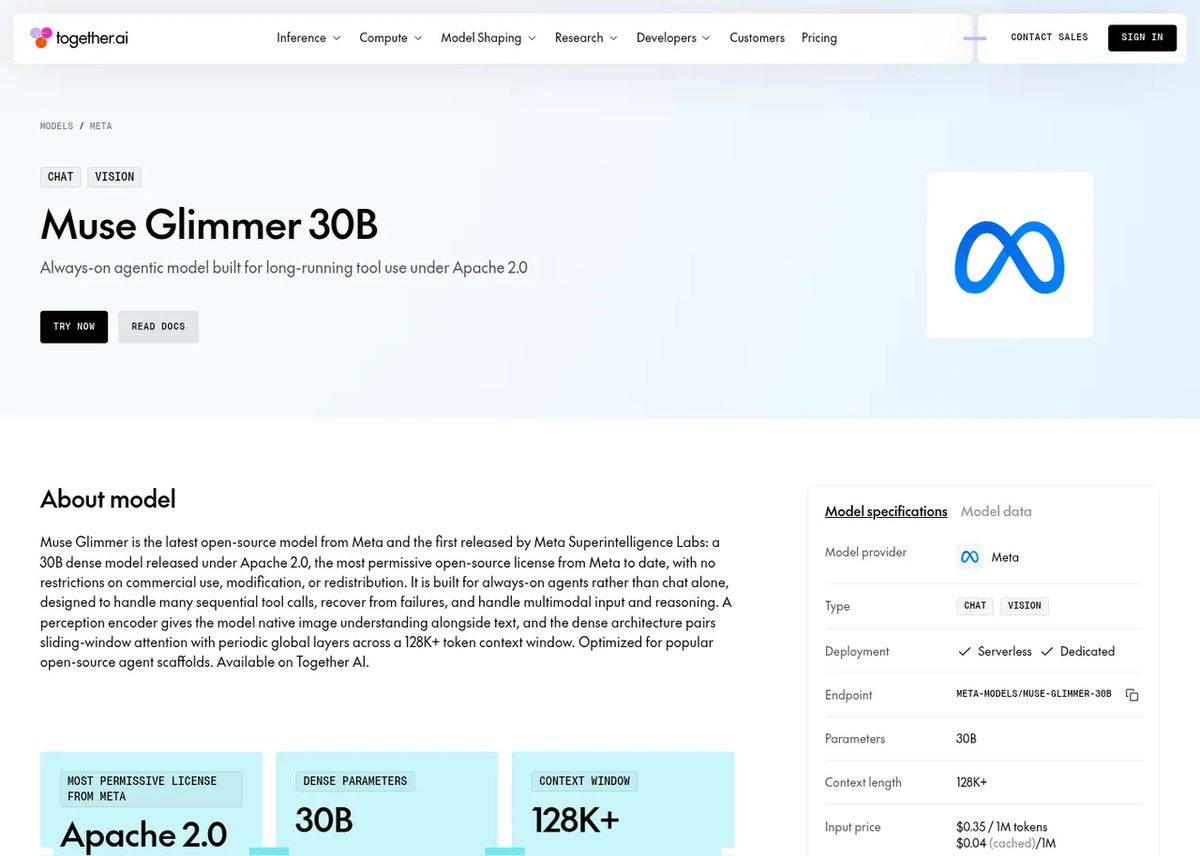This screenshot has height=856, width=1200.
Task: Click the Sign In button
Action: tap(1142, 38)
